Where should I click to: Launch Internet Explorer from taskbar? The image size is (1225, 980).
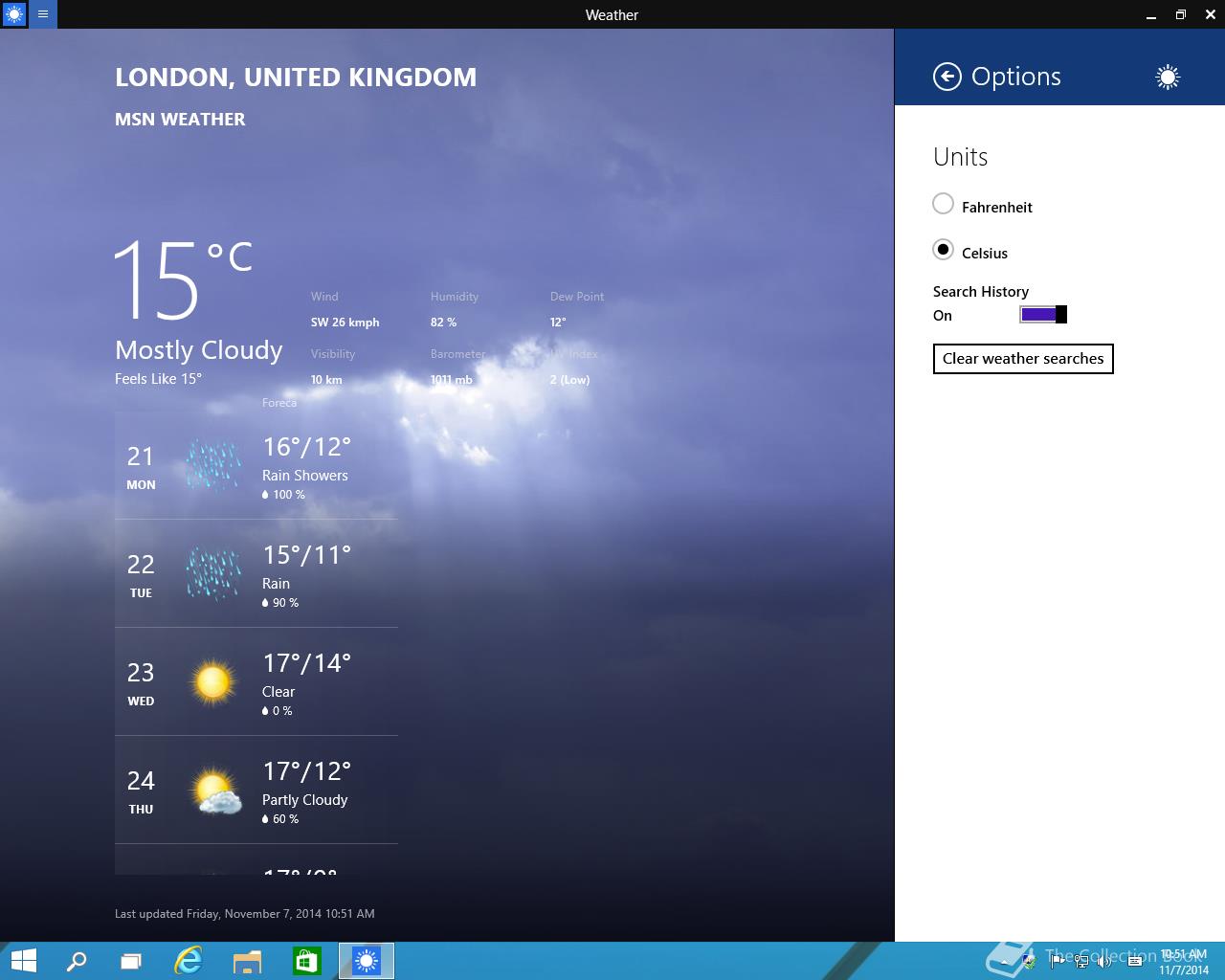click(189, 961)
